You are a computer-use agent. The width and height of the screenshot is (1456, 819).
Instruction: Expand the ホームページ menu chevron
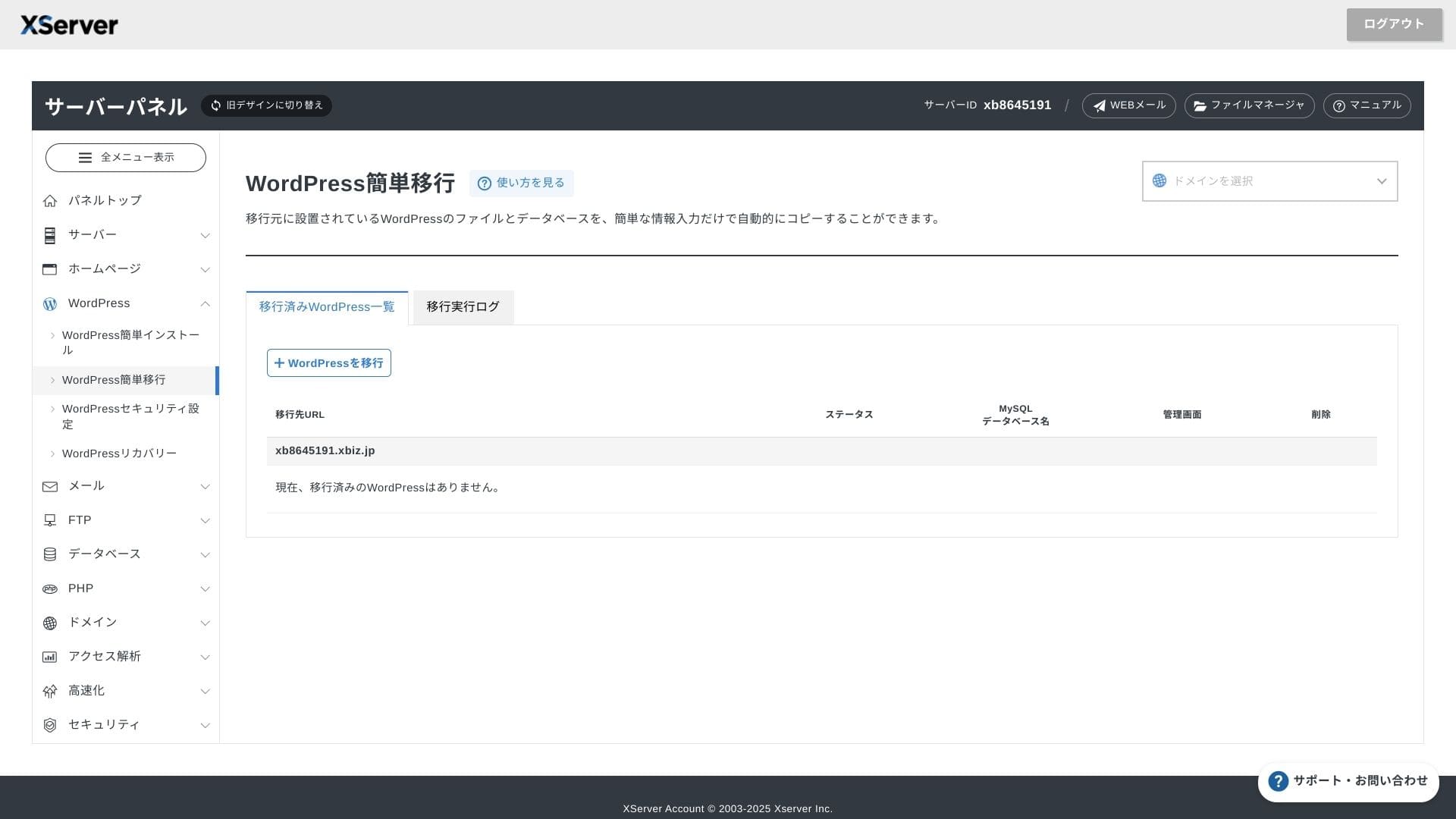pos(205,270)
